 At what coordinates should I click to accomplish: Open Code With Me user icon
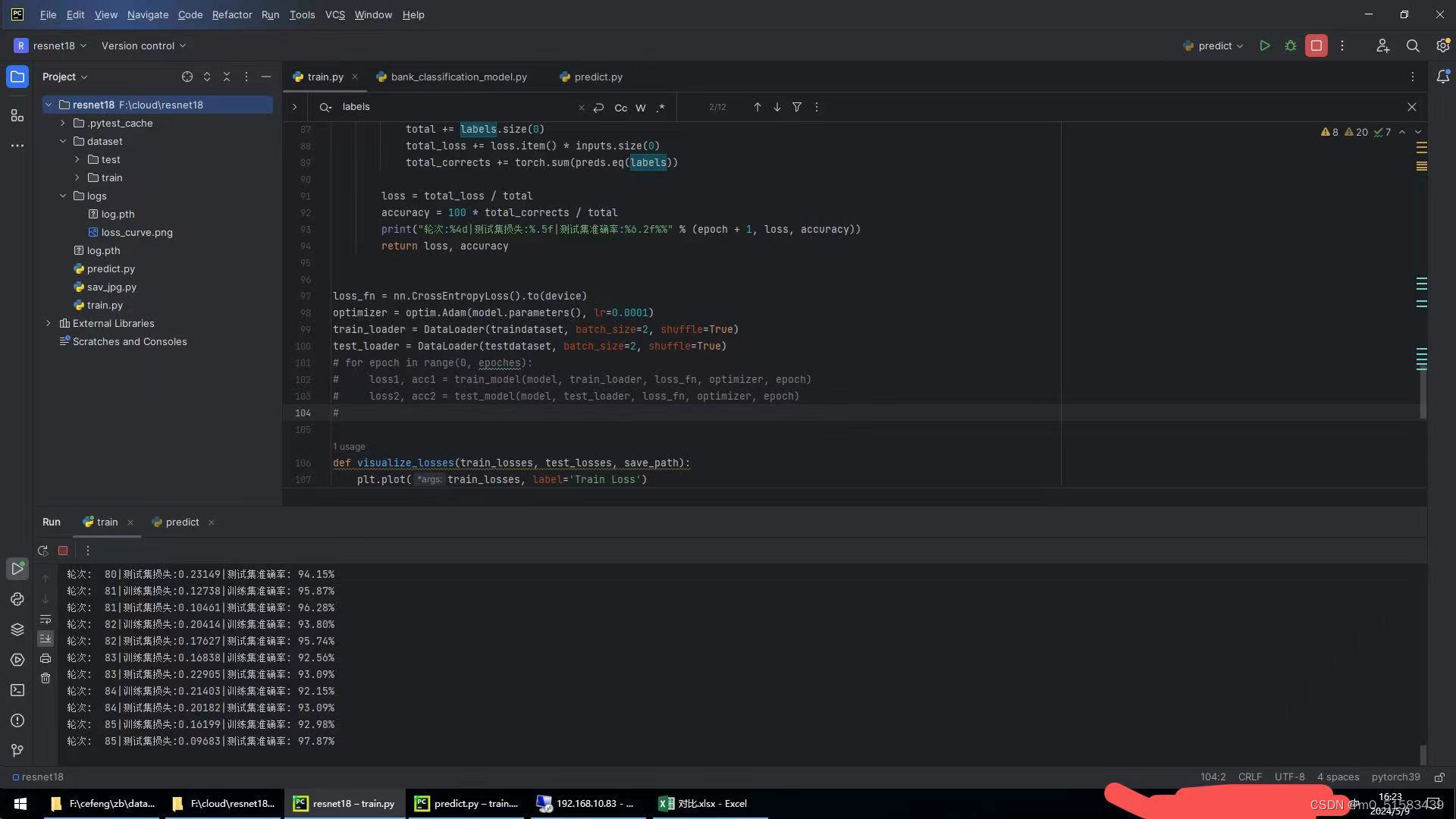tap(1383, 45)
